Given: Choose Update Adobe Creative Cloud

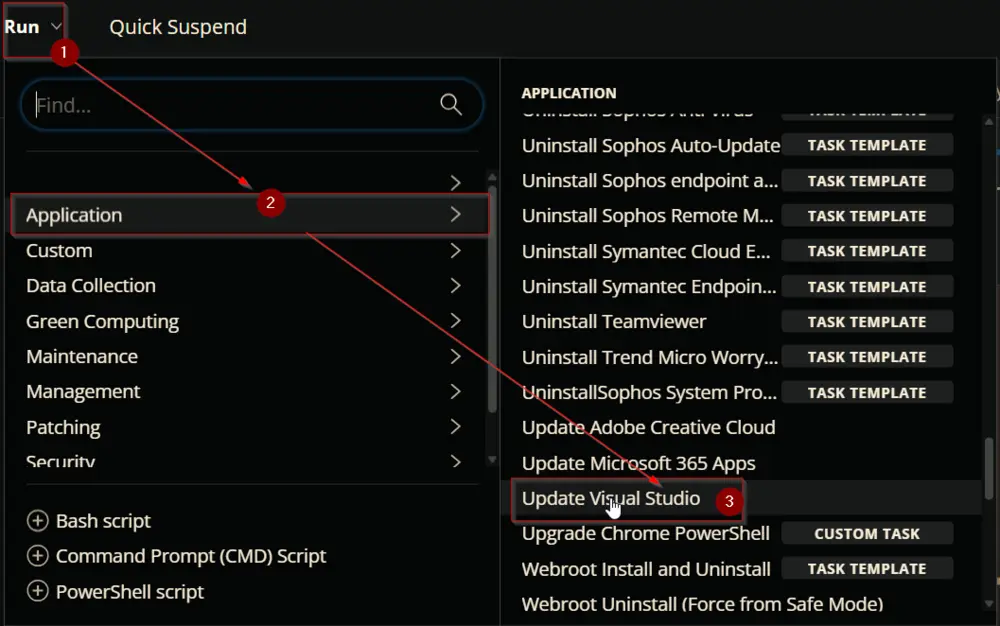Looking at the screenshot, I should tap(649, 427).
